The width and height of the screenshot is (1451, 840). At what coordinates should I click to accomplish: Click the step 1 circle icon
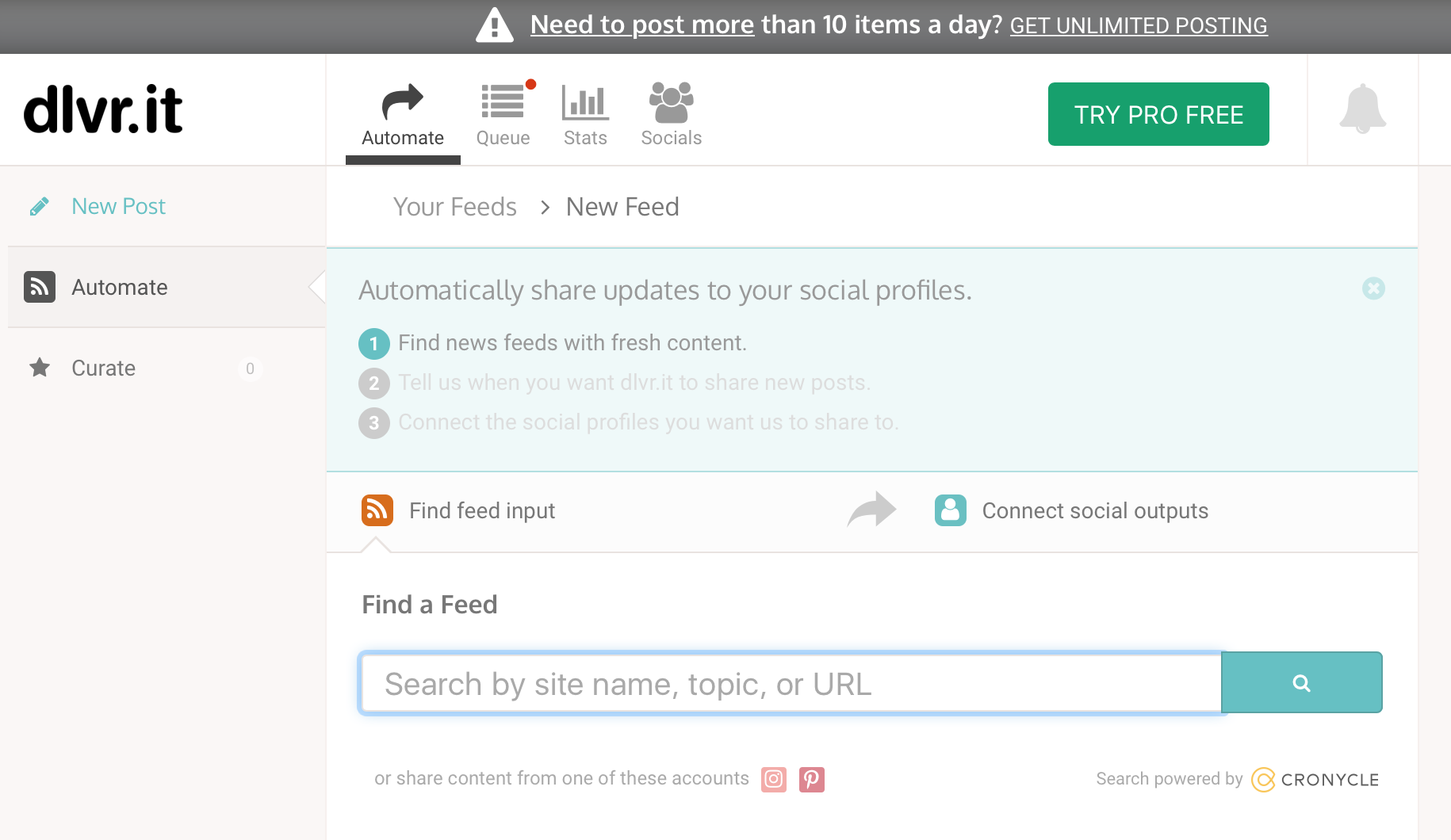pos(374,344)
